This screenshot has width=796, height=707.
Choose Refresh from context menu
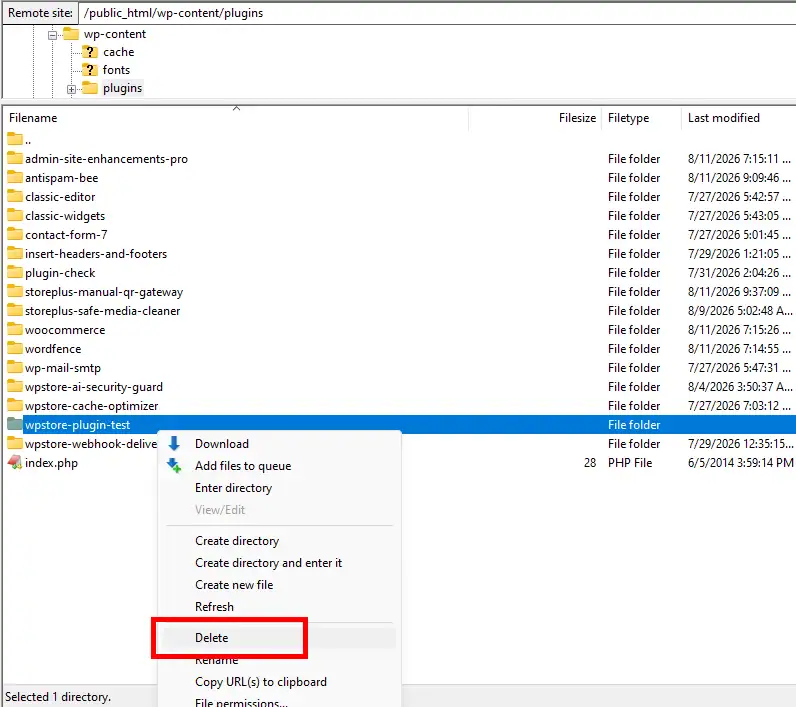click(x=214, y=607)
